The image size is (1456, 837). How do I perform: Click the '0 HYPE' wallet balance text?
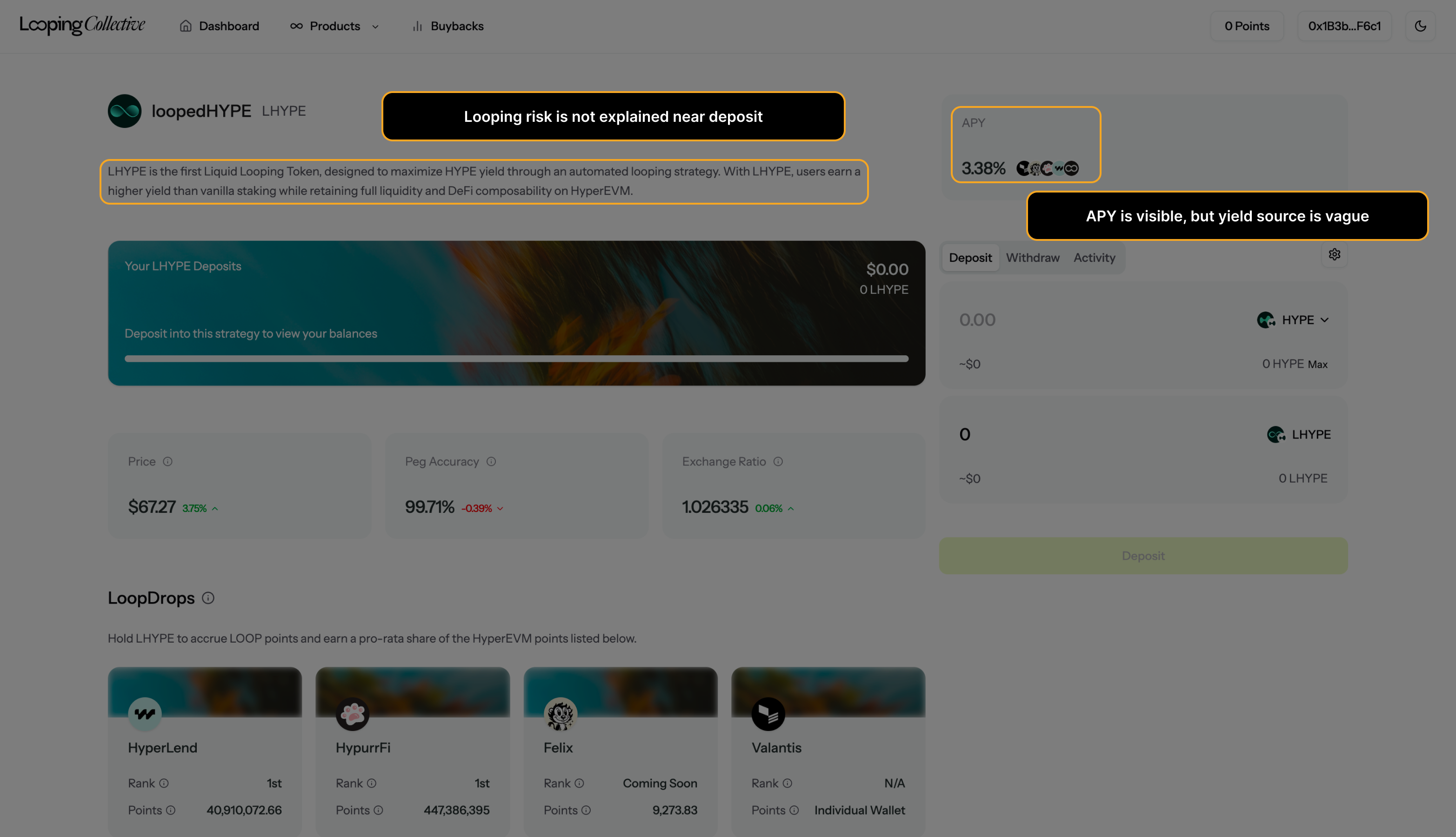pyautogui.click(x=1283, y=364)
